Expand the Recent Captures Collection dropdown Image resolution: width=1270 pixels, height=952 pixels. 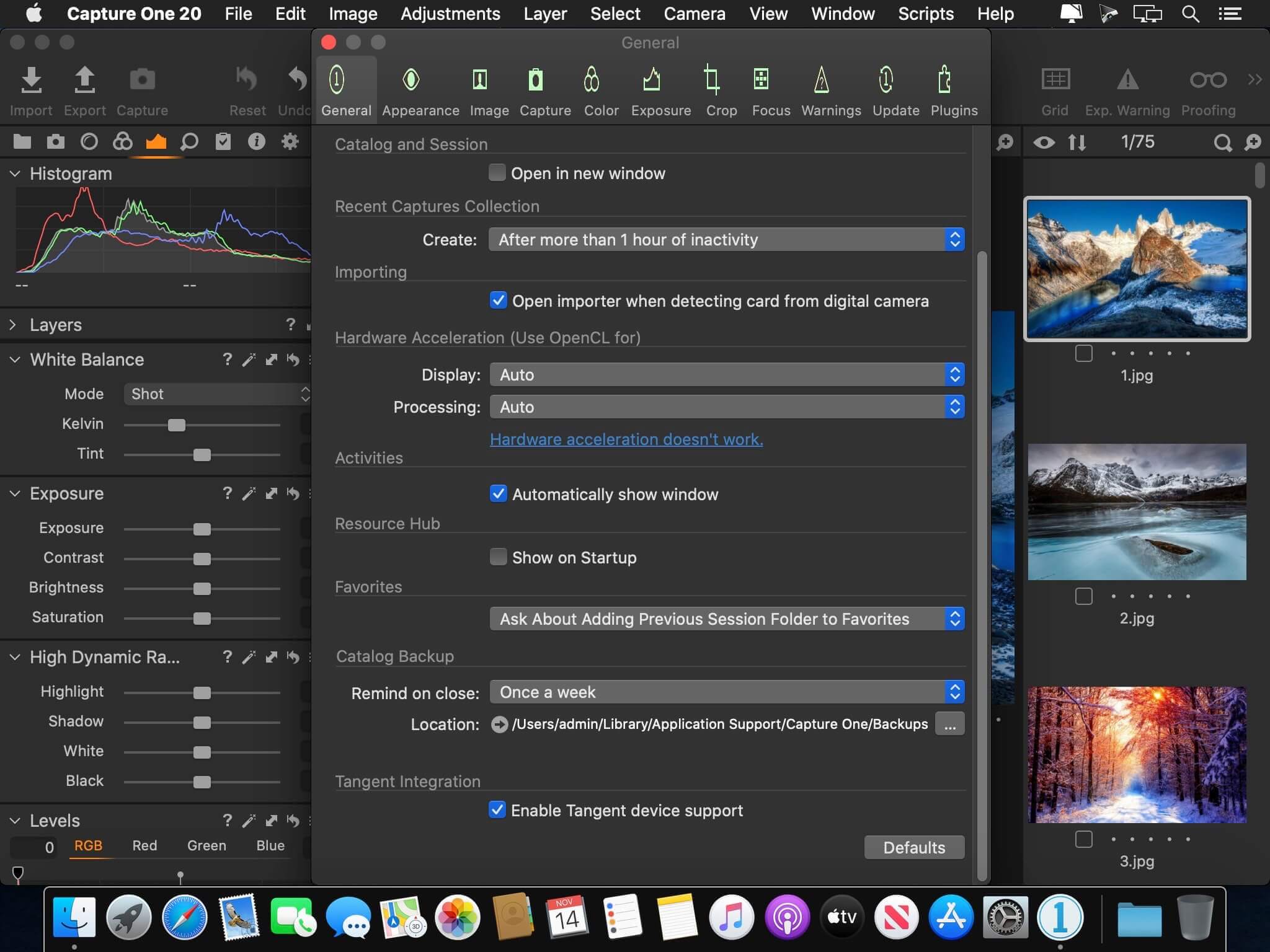click(x=727, y=239)
